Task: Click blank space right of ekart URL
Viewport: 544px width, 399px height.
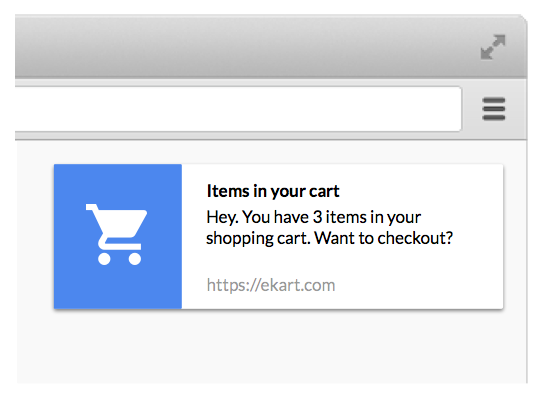Action: pyautogui.click(x=418, y=285)
